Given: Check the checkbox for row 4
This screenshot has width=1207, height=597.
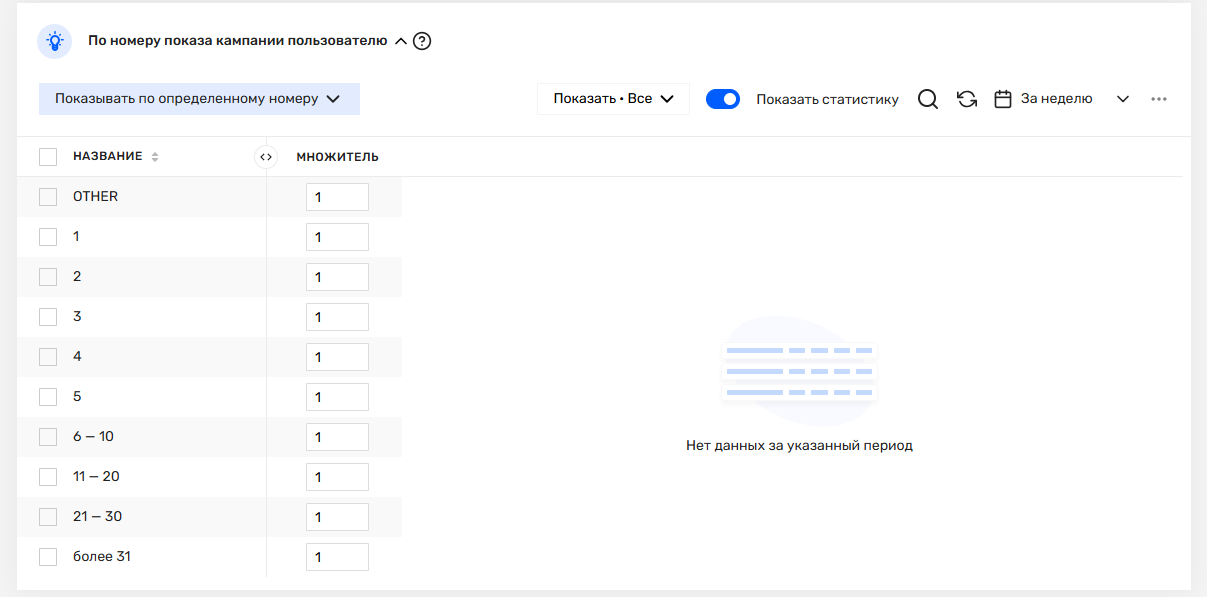Looking at the screenshot, I should [x=48, y=357].
